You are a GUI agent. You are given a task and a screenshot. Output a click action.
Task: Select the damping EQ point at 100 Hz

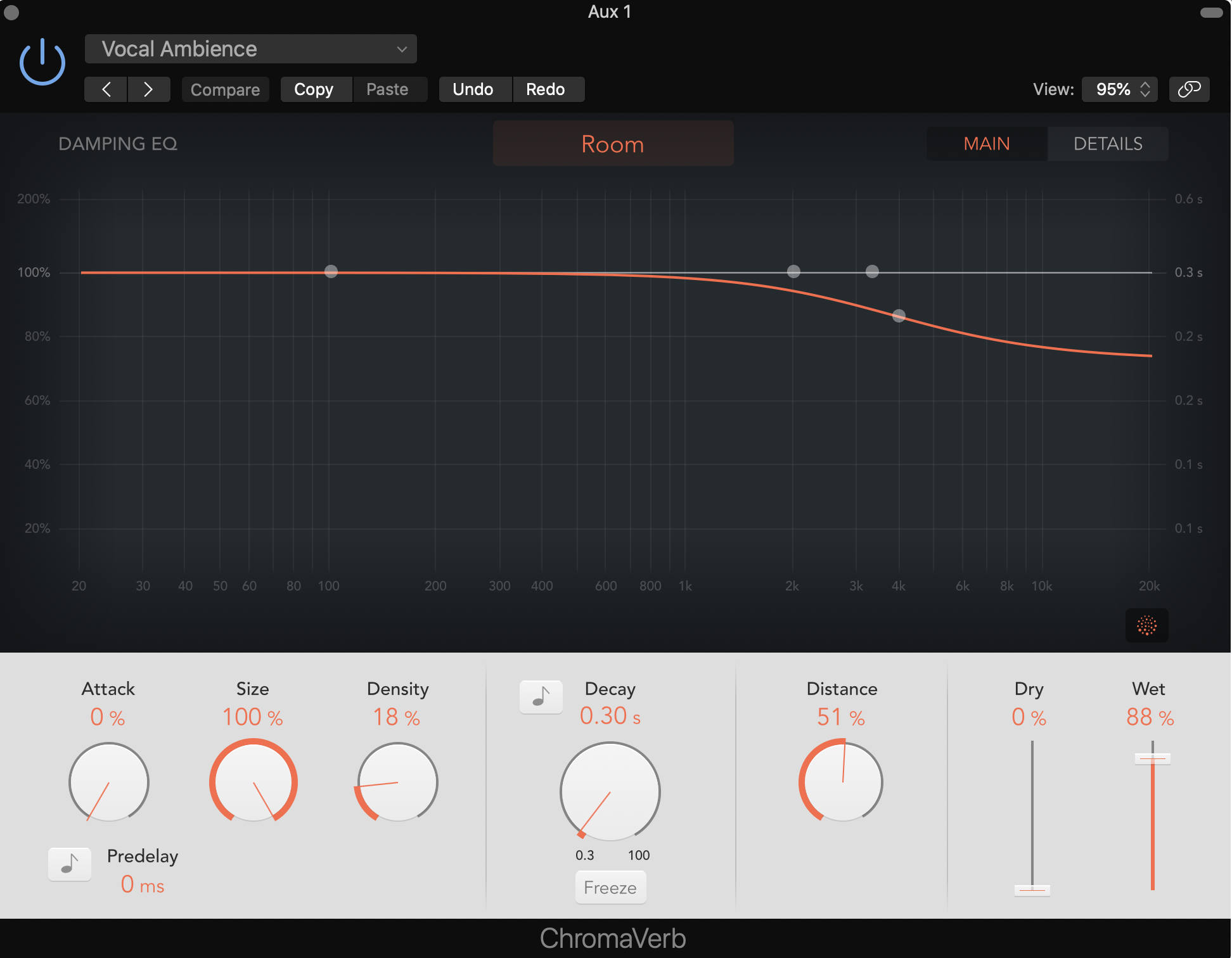331,272
